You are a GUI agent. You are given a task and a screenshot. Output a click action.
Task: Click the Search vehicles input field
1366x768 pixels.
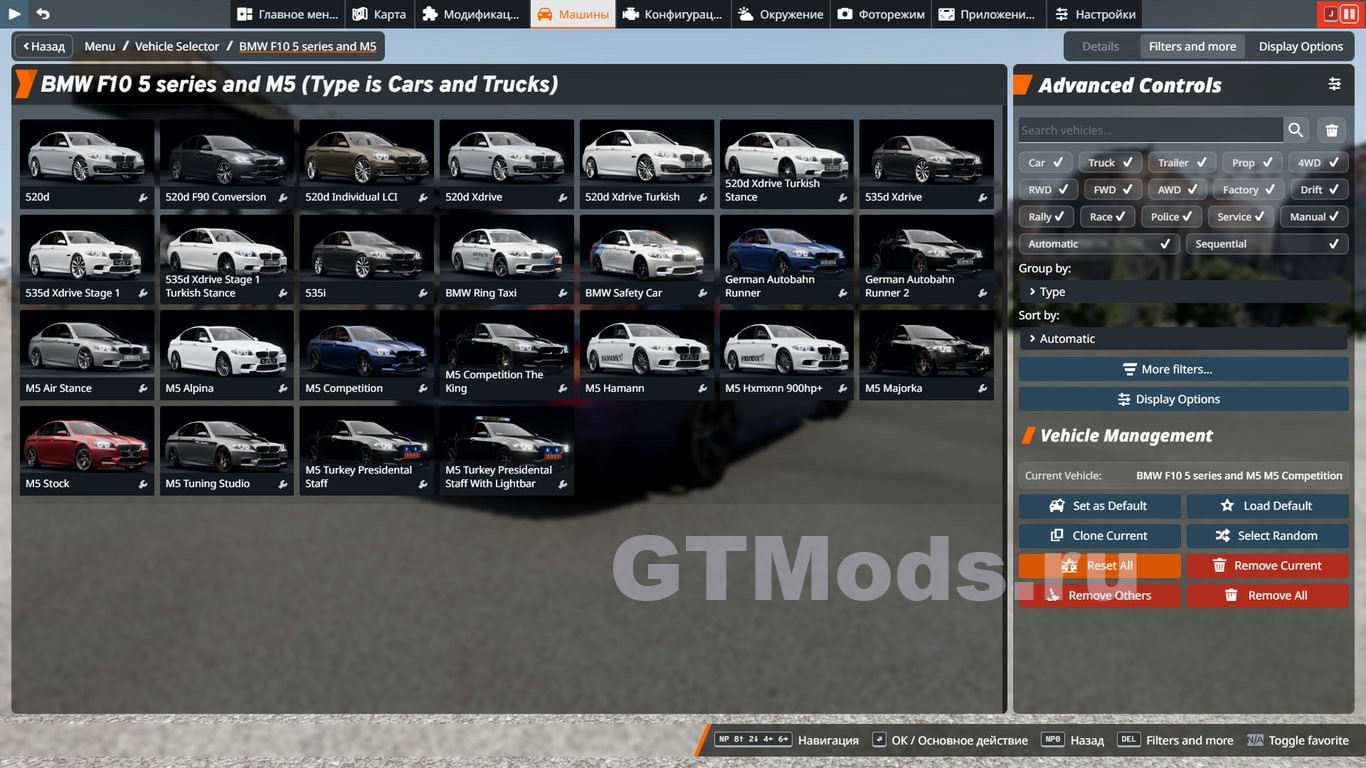pyautogui.click(x=1150, y=130)
